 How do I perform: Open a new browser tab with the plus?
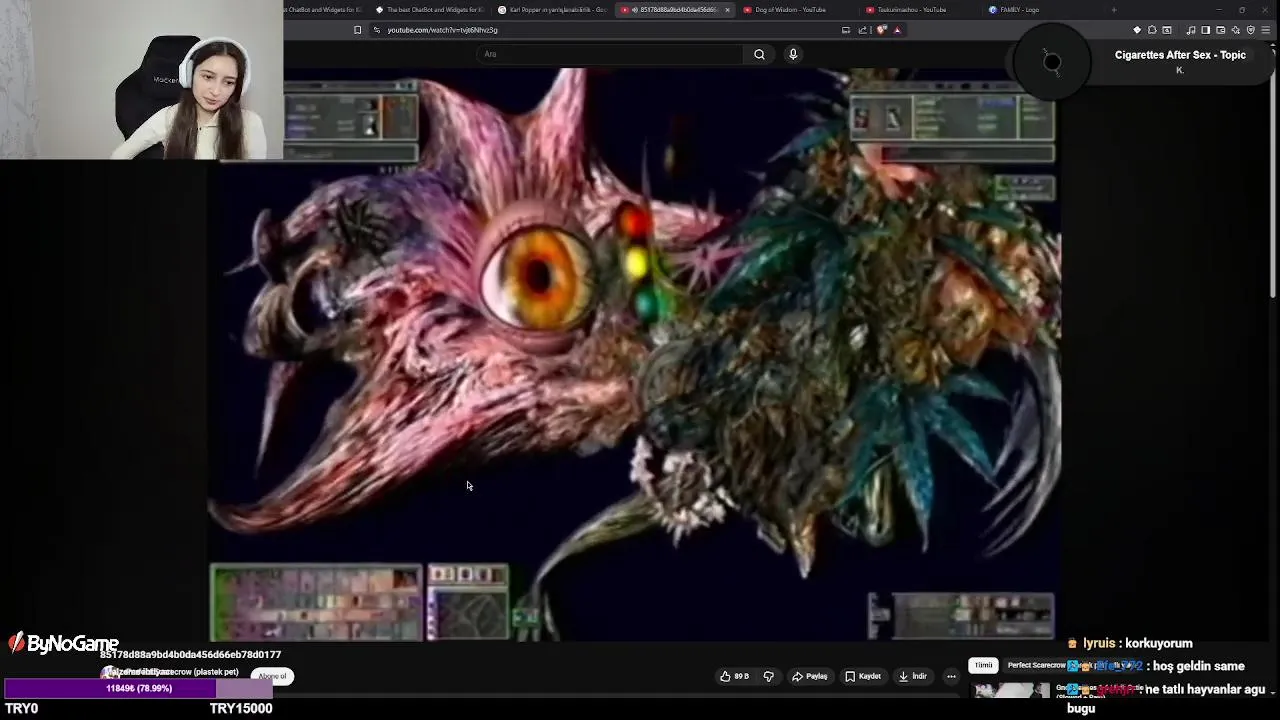pyautogui.click(x=1114, y=10)
